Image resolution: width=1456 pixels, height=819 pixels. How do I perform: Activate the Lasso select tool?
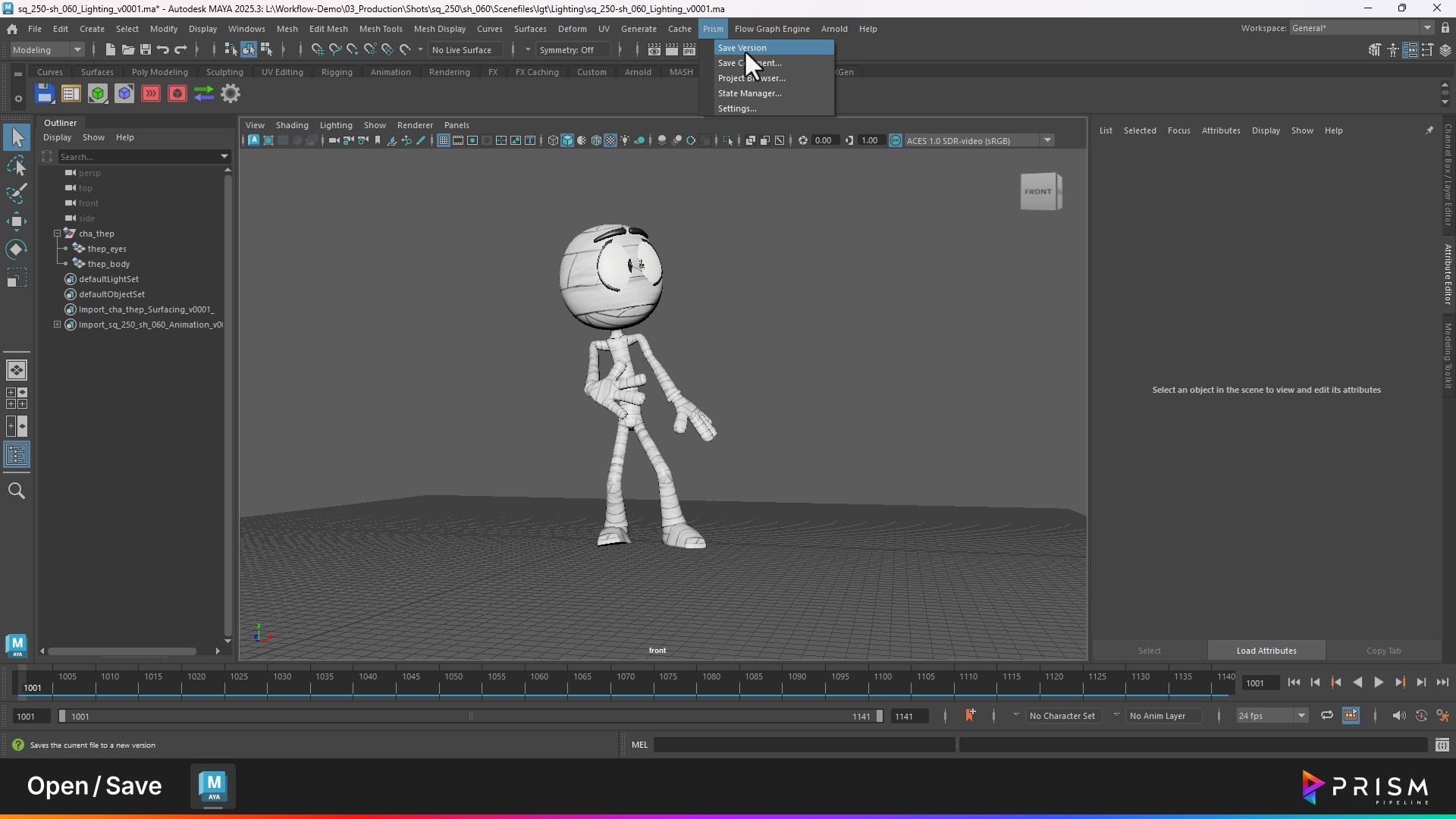pos(17,165)
